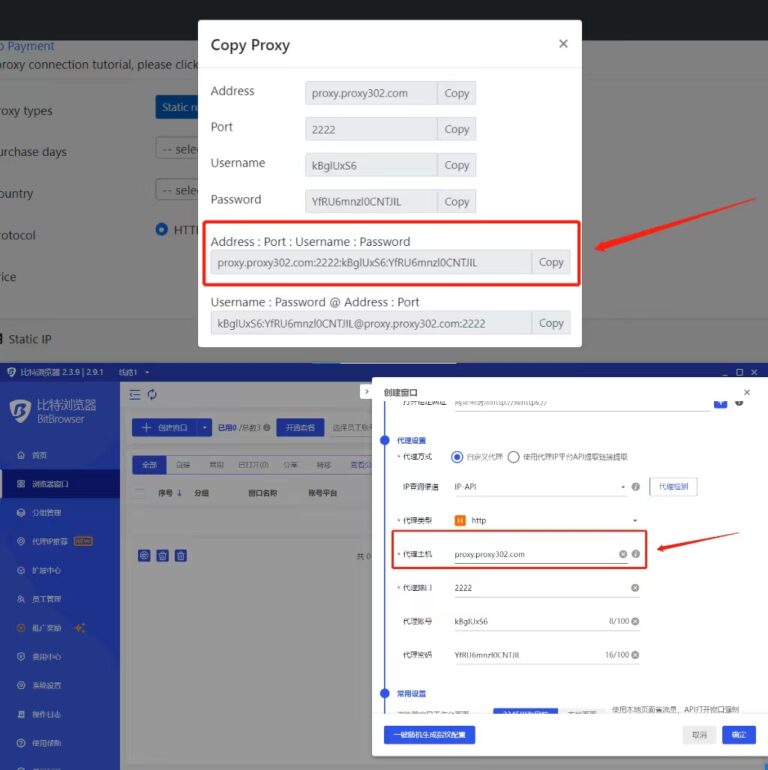The image size is (768, 770).
Task: Tick the select-all checkbox in table header
Action: [140, 493]
